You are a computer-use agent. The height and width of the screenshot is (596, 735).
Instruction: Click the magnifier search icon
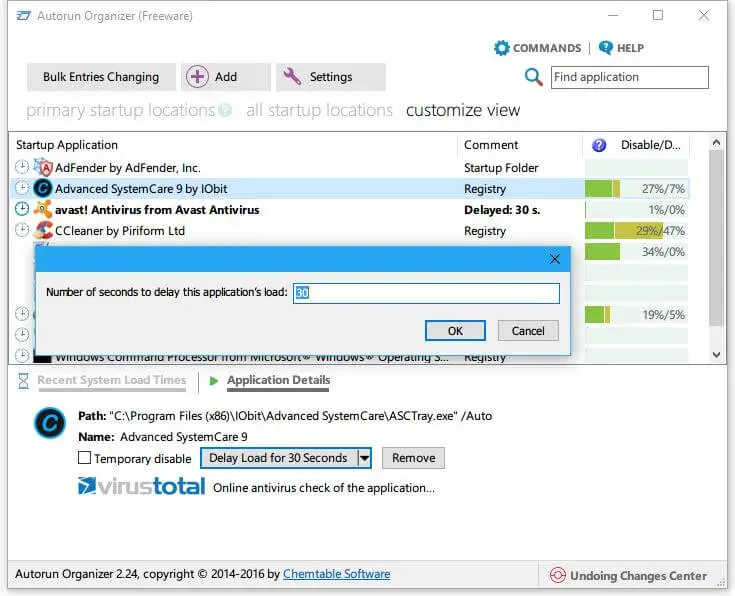pos(533,77)
